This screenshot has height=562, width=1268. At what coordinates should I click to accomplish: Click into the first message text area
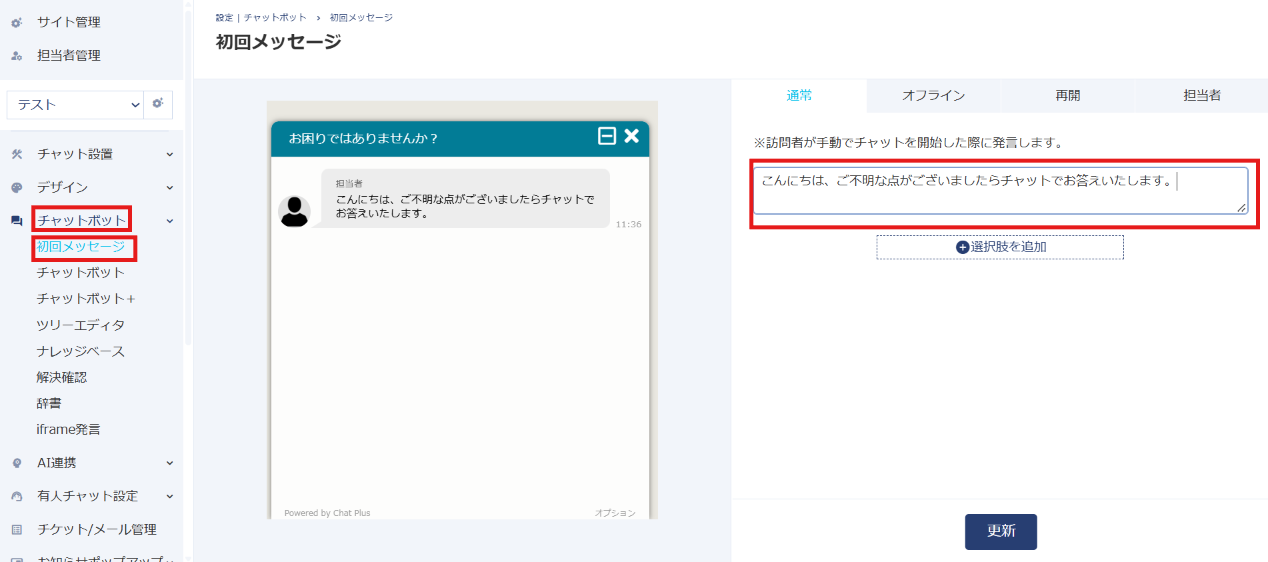pos(1000,190)
